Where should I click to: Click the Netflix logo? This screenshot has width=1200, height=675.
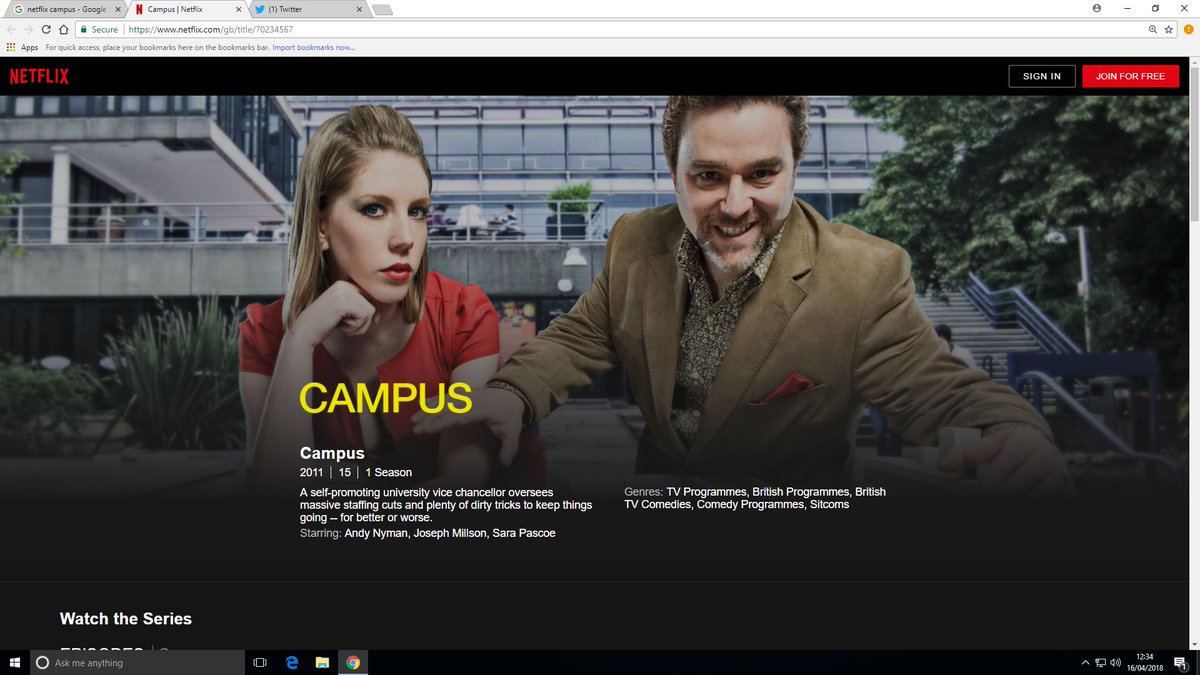(x=39, y=76)
